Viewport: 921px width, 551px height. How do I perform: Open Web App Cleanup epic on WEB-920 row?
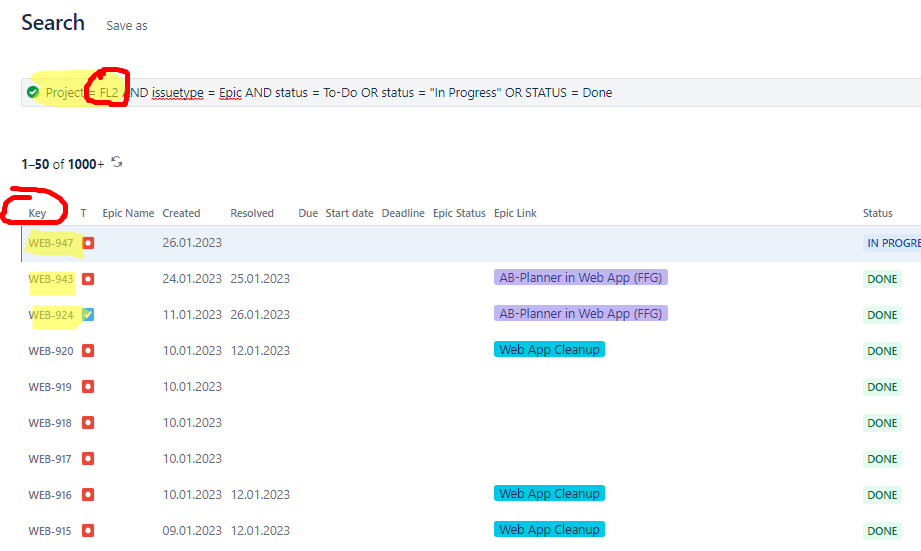coord(549,350)
